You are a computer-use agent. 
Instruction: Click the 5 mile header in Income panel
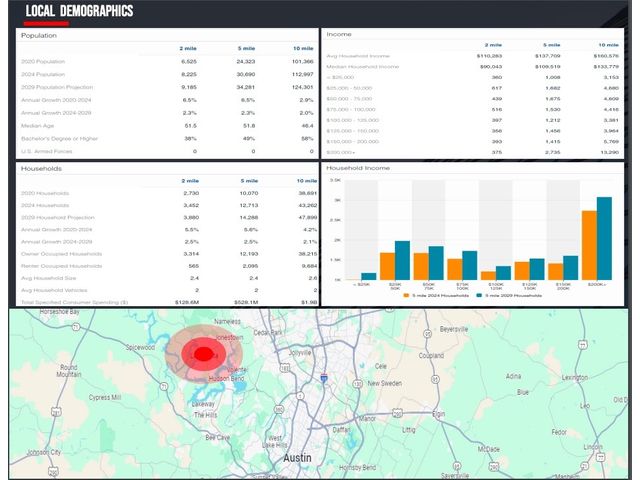551,45
